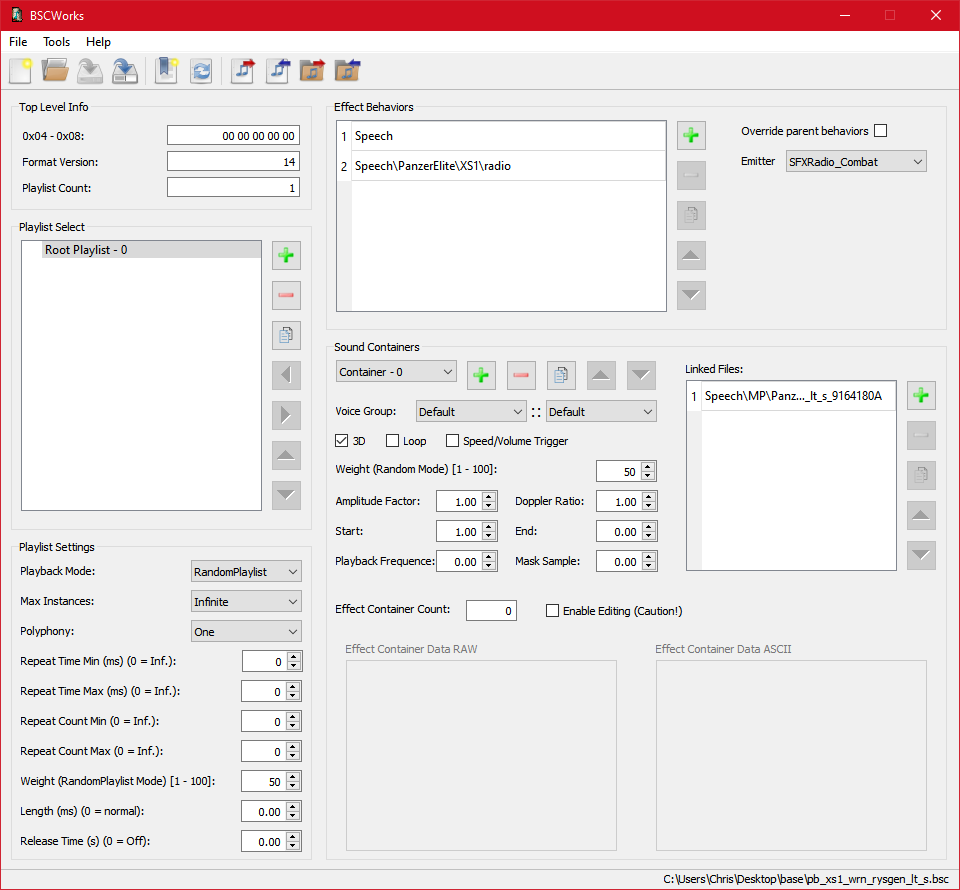This screenshot has height=890, width=960.
Task: Toggle Speed/Volume Trigger checkbox
Action: [452, 440]
